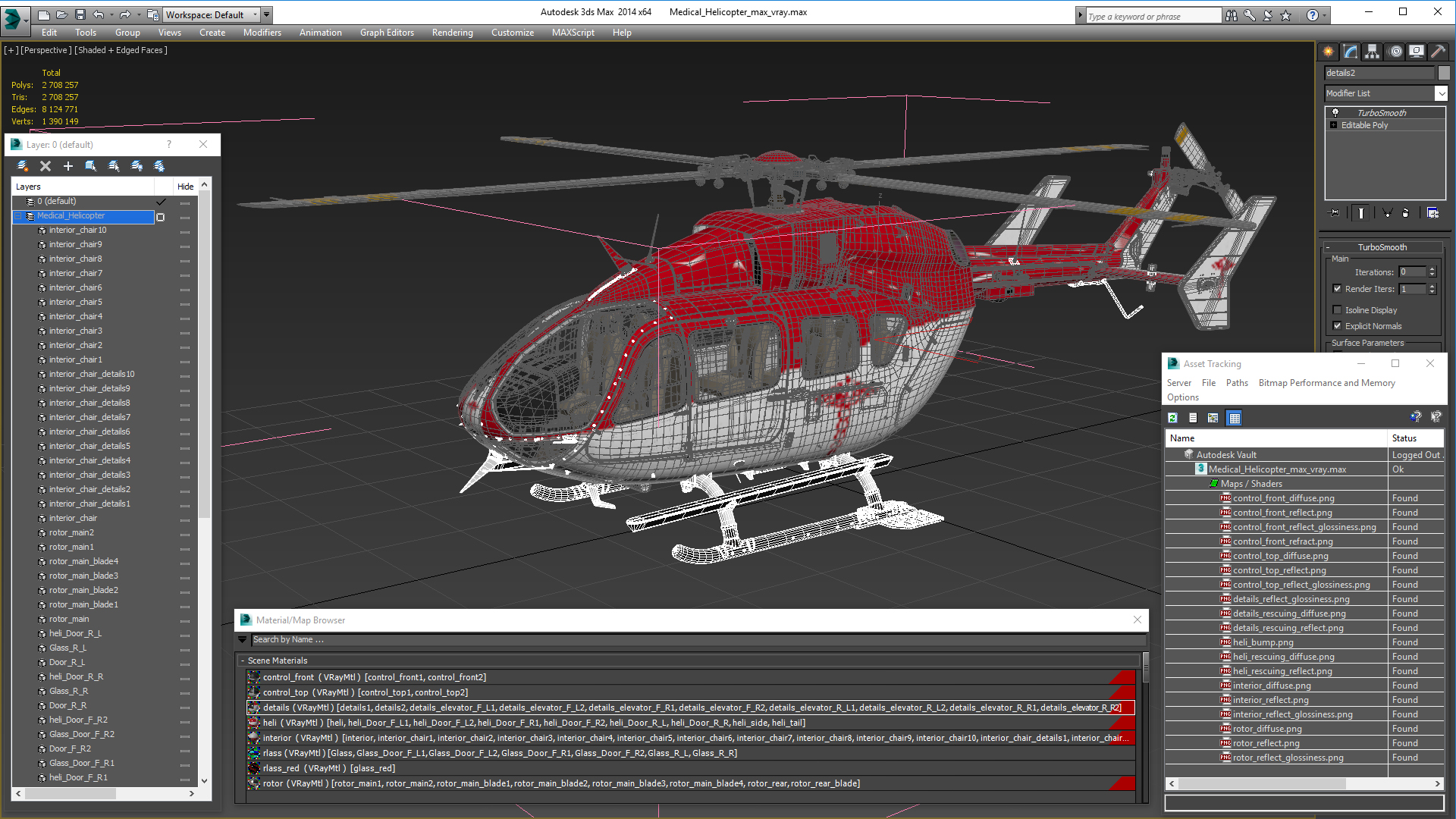Open the Modifier List dropdown
The height and width of the screenshot is (819, 1456).
tap(1441, 93)
